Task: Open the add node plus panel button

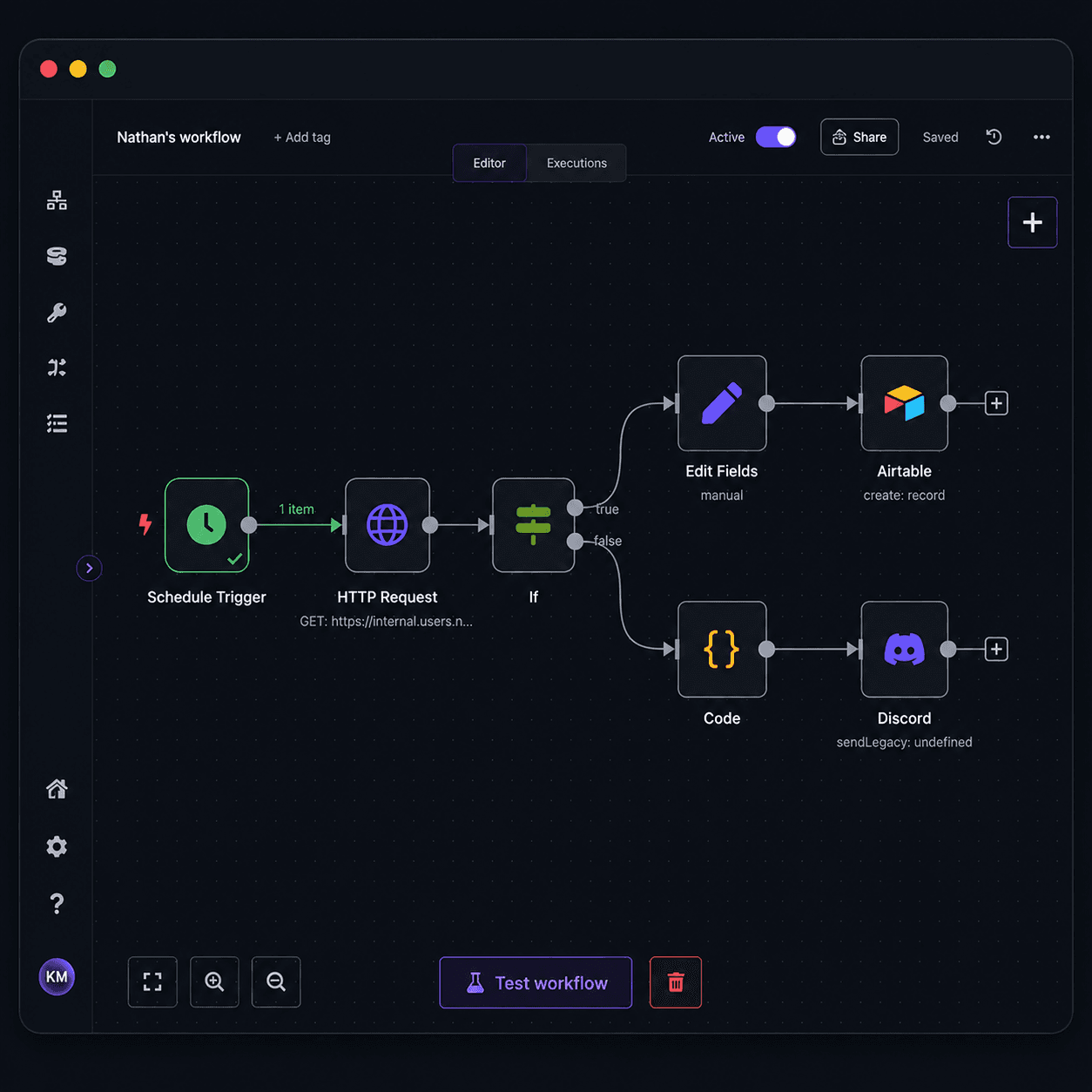Action: [x=1033, y=223]
